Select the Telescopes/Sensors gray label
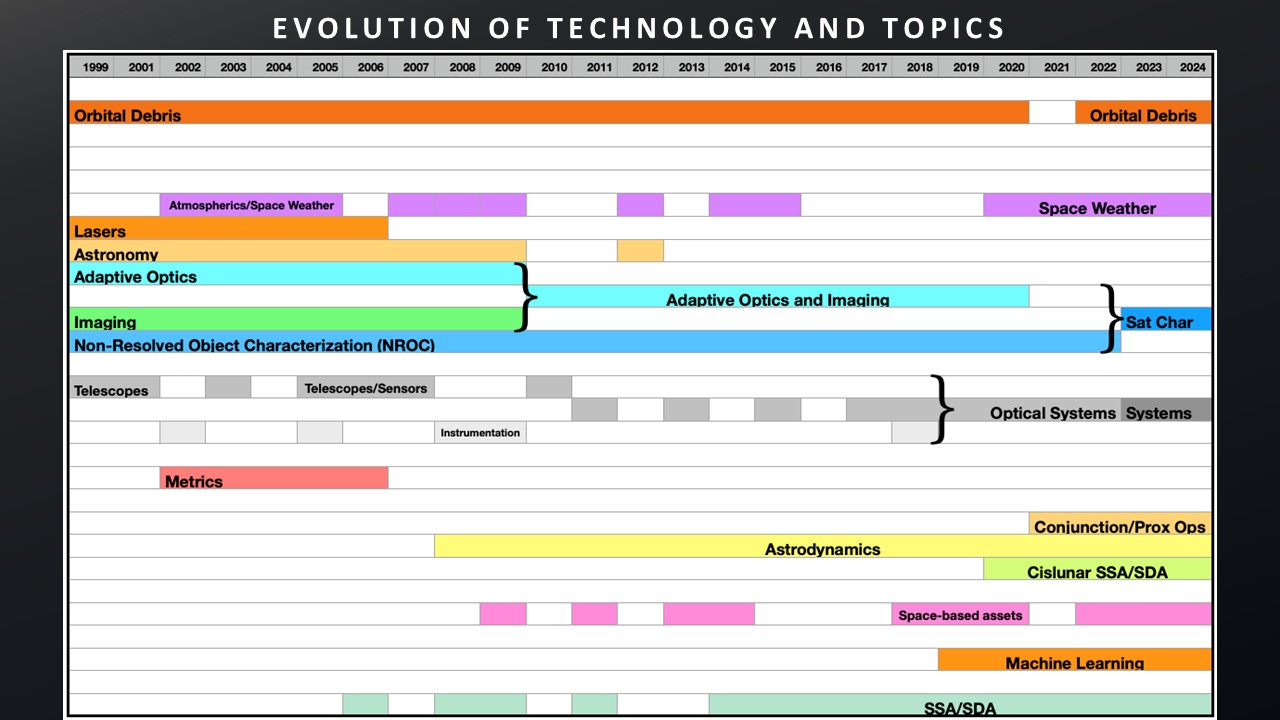1280x720 pixels. click(x=366, y=388)
